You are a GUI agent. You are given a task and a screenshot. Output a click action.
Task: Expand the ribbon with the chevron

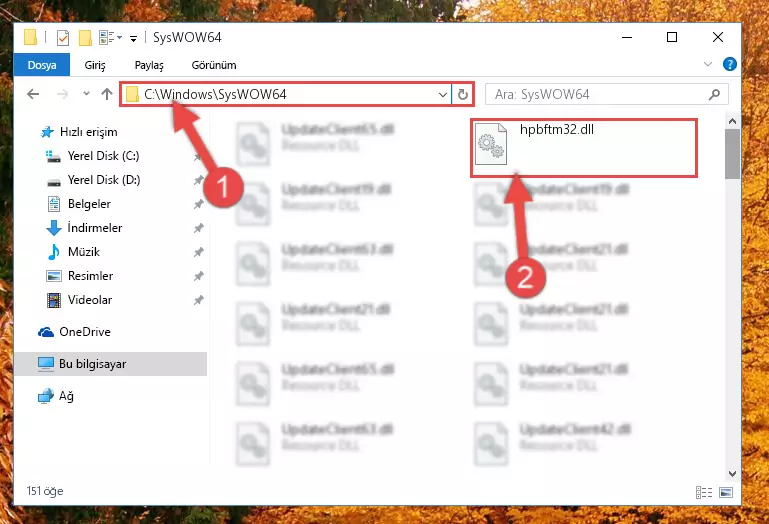(707, 64)
